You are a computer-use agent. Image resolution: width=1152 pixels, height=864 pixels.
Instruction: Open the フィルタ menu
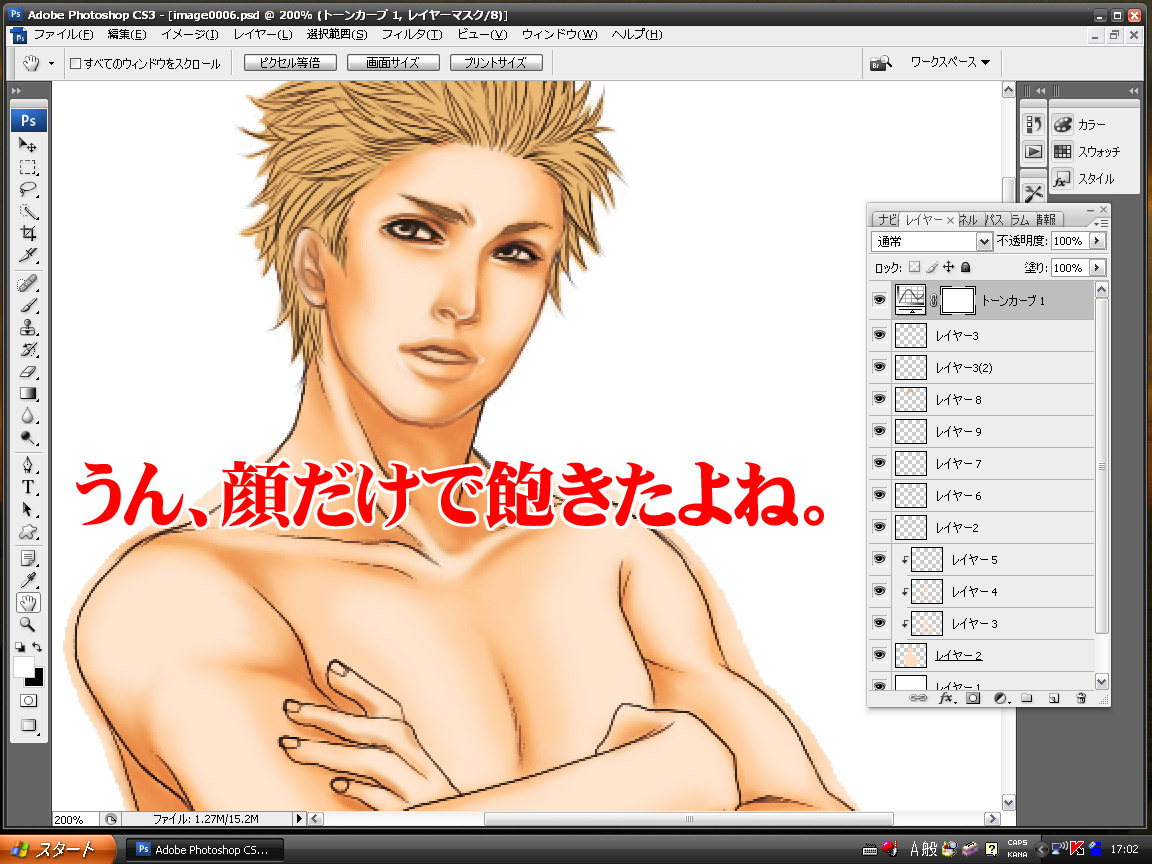coord(411,34)
